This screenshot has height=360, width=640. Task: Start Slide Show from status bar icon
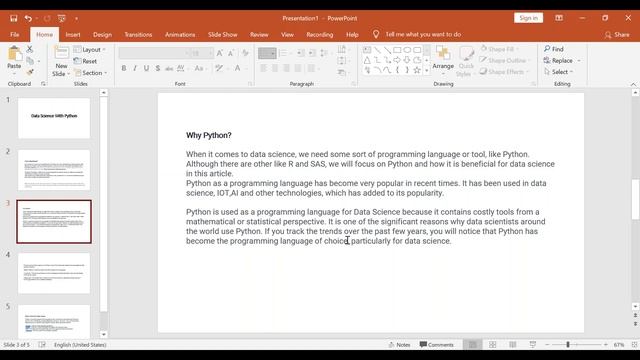click(x=533, y=345)
